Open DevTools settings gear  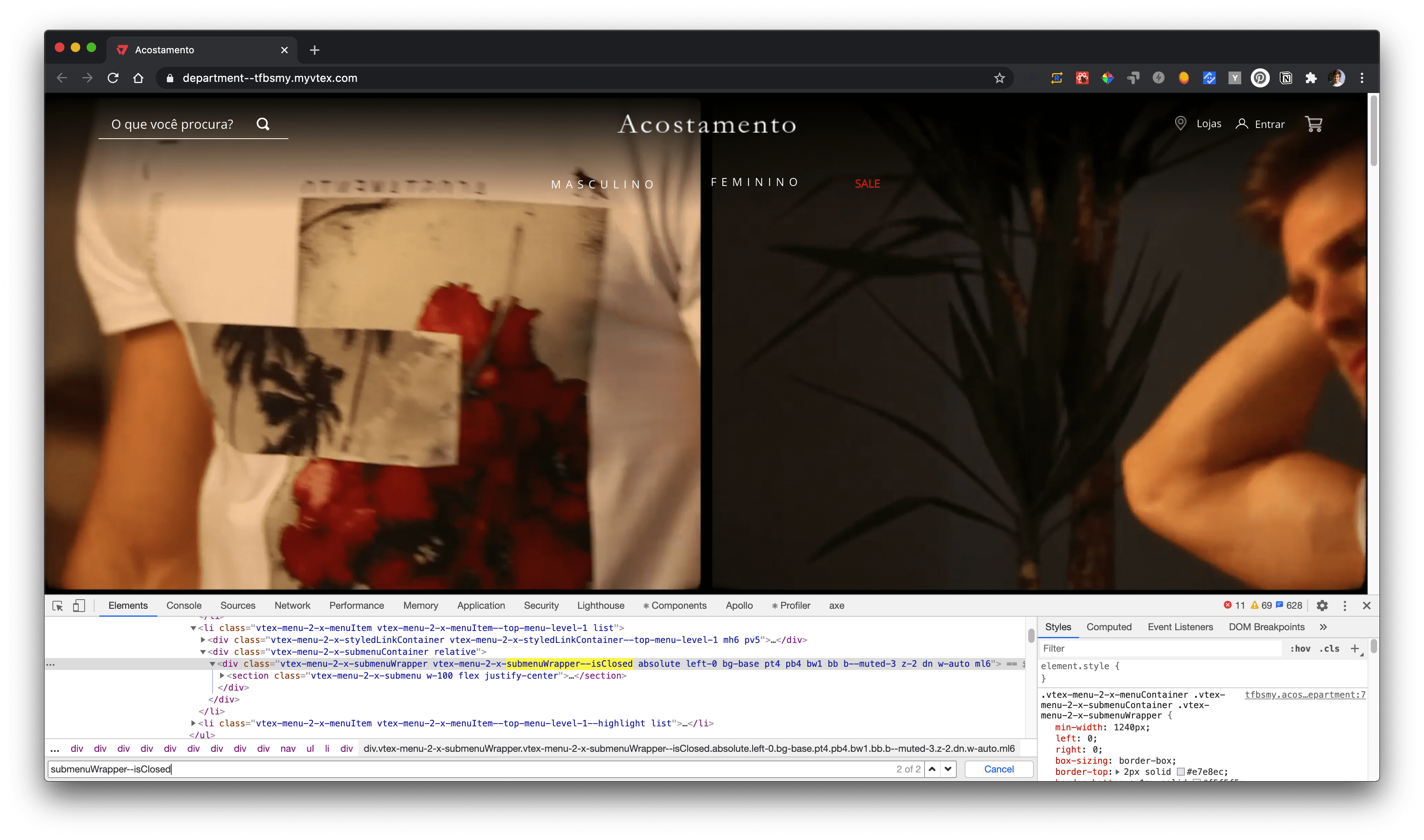(1321, 606)
